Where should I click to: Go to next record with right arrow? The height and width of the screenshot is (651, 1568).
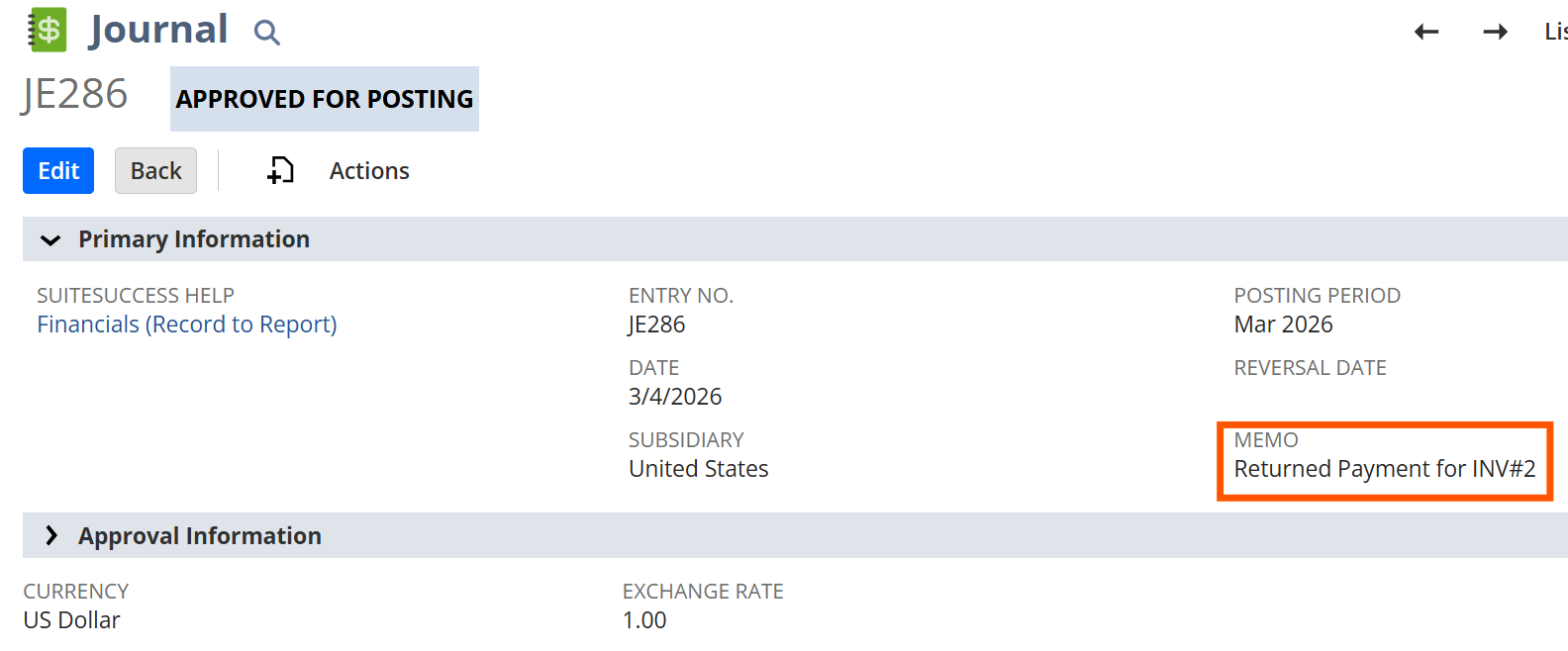coord(1495,32)
